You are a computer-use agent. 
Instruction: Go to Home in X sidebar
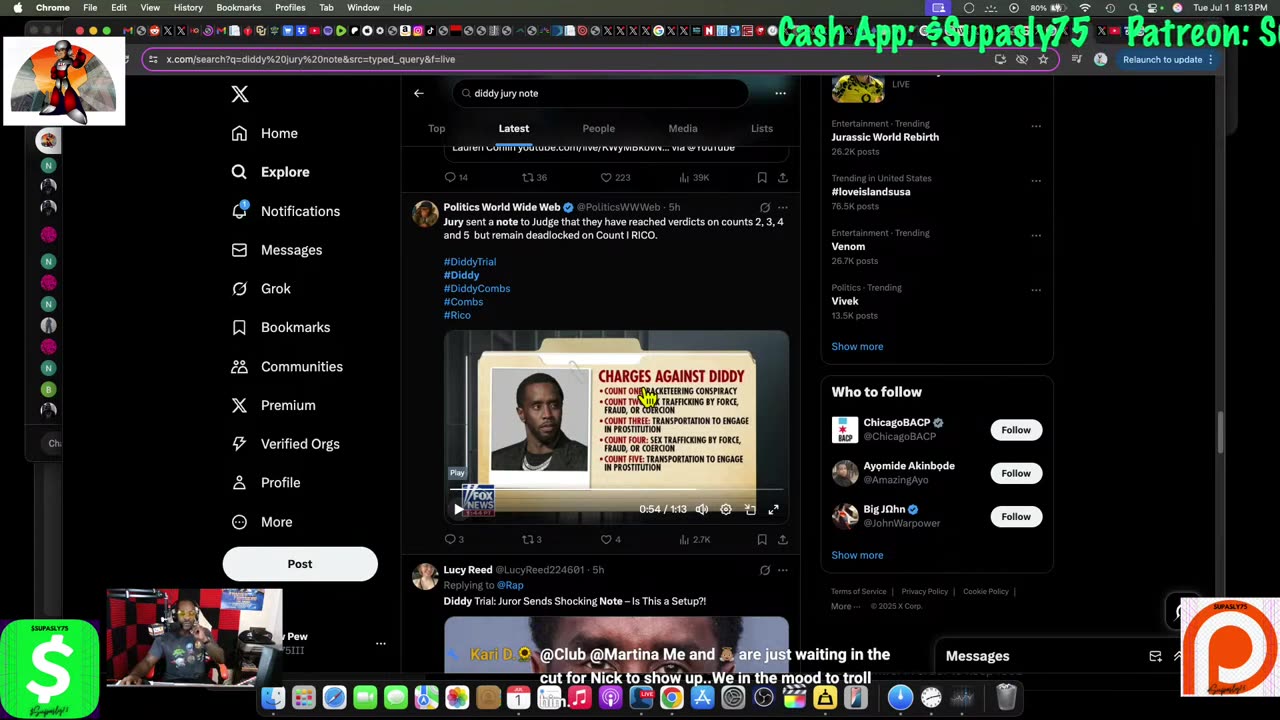tap(266, 133)
